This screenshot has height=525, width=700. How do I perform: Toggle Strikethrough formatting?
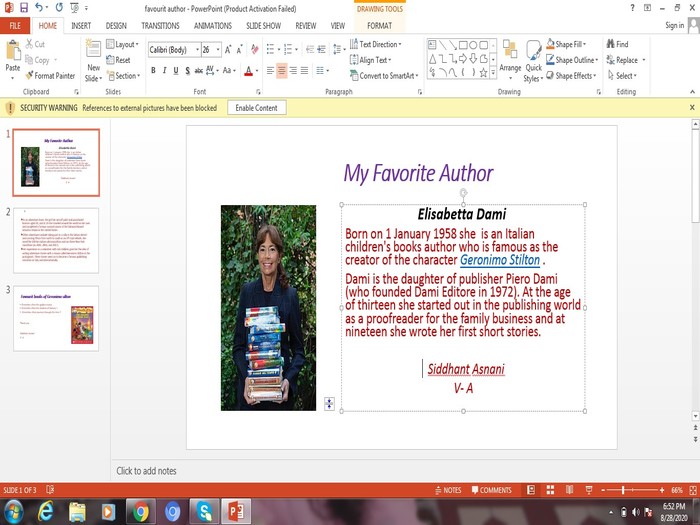(x=199, y=71)
